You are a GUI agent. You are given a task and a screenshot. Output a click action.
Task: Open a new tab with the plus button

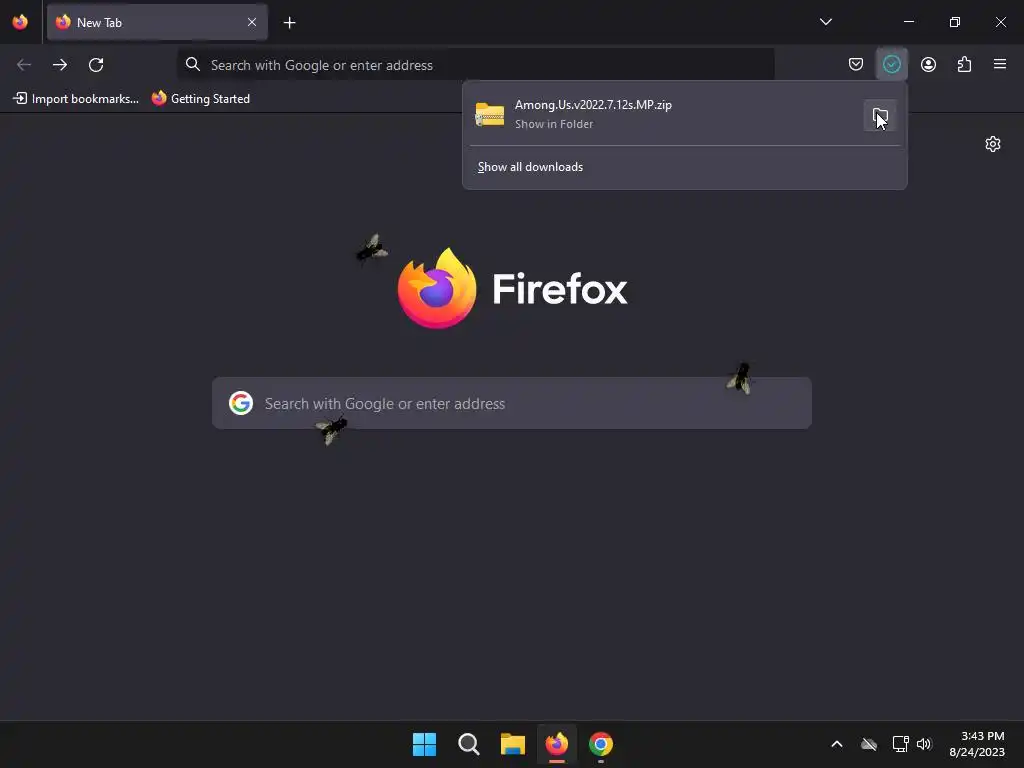pos(289,23)
